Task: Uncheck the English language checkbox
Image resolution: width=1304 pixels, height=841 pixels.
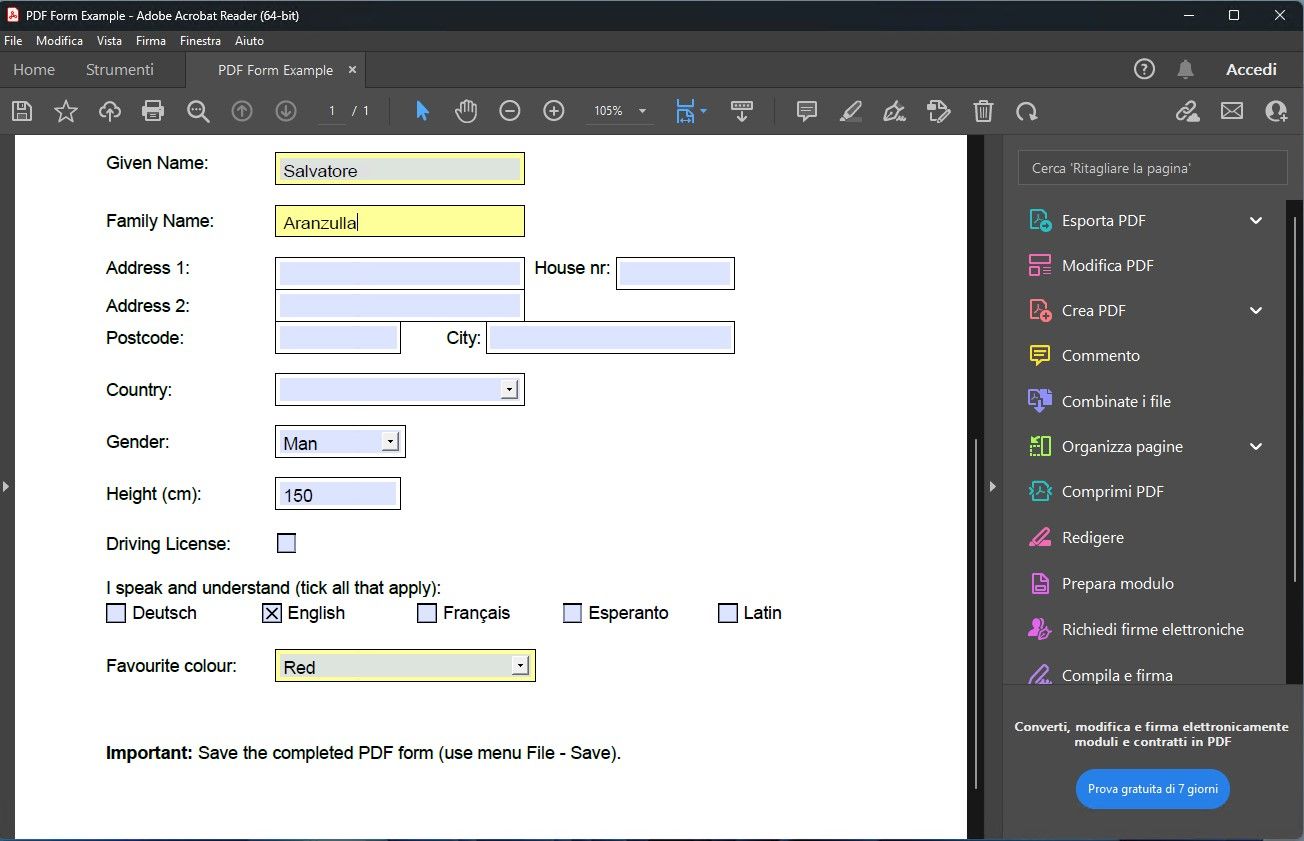Action: point(272,612)
